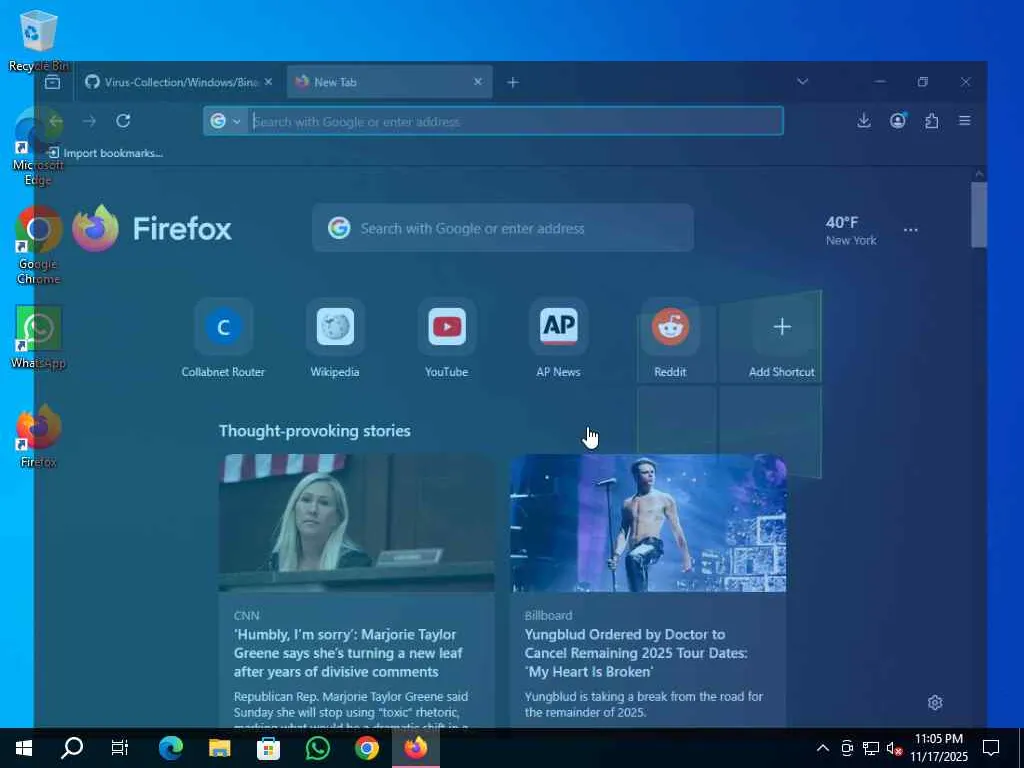This screenshot has height=768, width=1024.
Task: Launch Microsoft Edge from the taskbar
Action: pyautogui.click(x=170, y=748)
